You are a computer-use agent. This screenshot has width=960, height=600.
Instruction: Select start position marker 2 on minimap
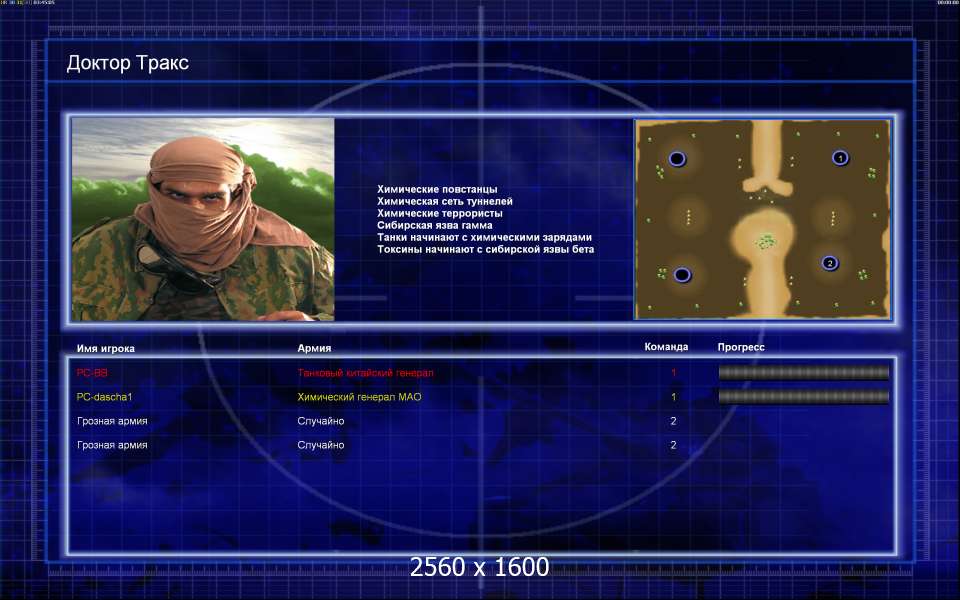point(830,263)
